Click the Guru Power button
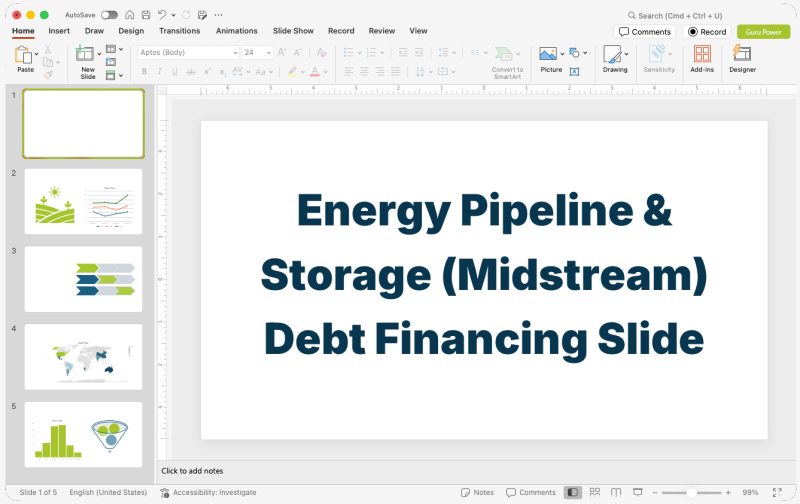This screenshot has width=800, height=504. coord(763,32)
